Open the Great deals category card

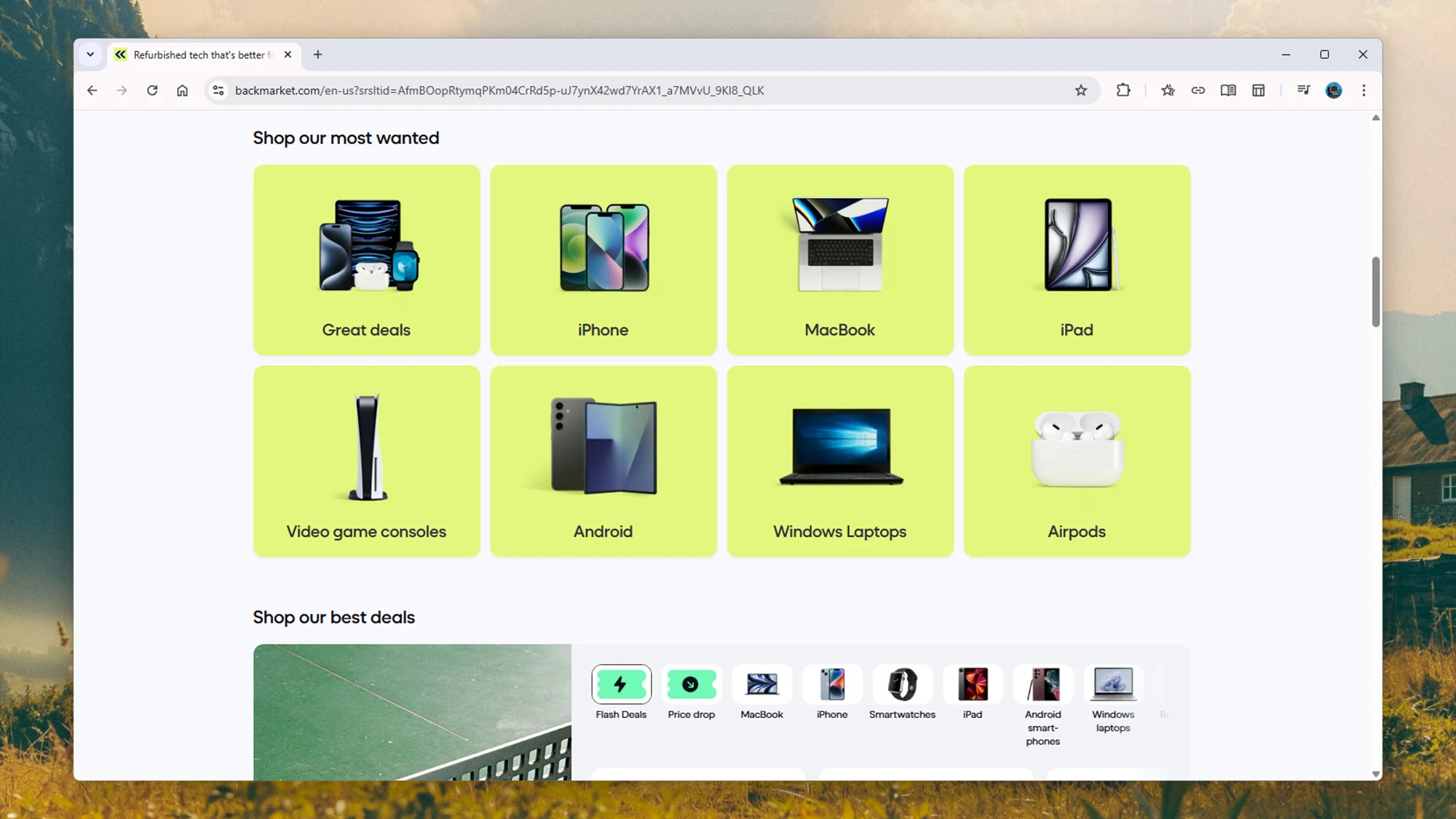point(367,260)
